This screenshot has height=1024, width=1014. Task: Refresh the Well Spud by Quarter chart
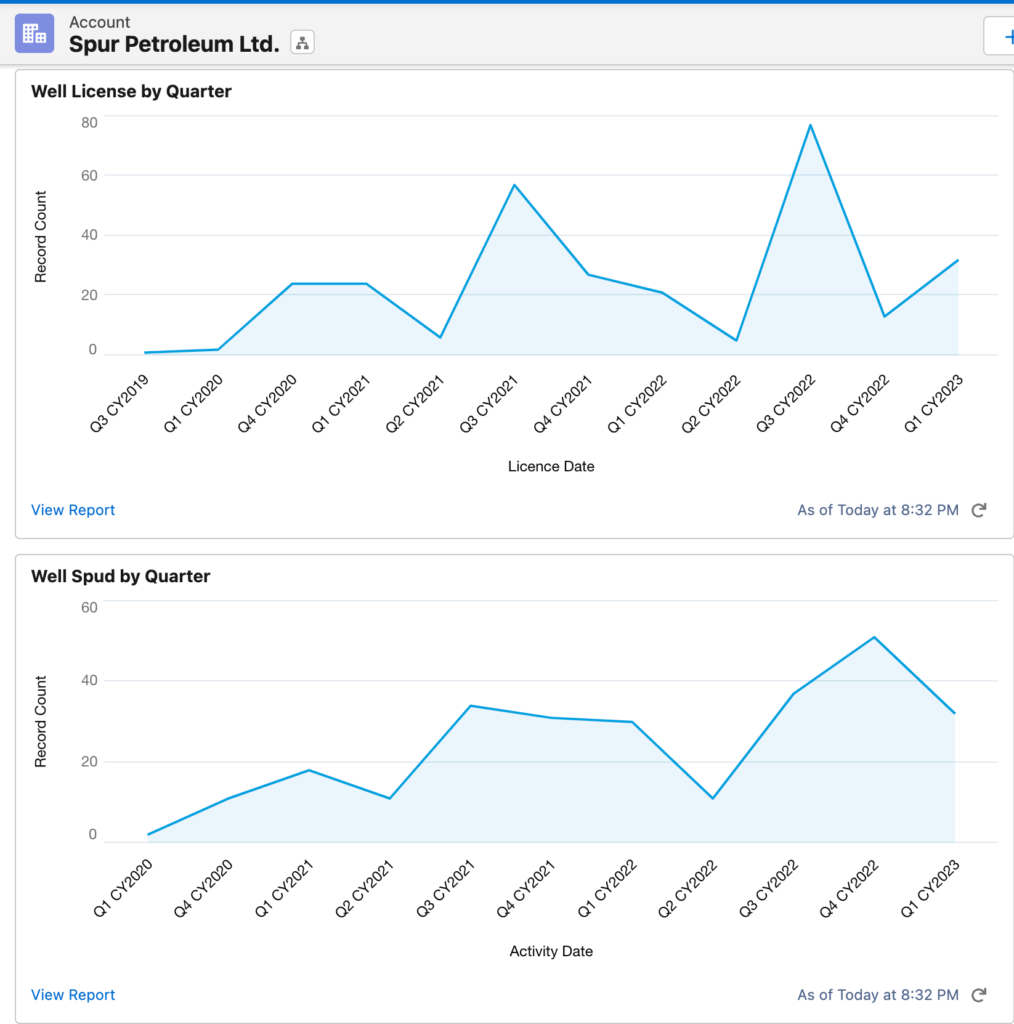click(x=978, y=995)
